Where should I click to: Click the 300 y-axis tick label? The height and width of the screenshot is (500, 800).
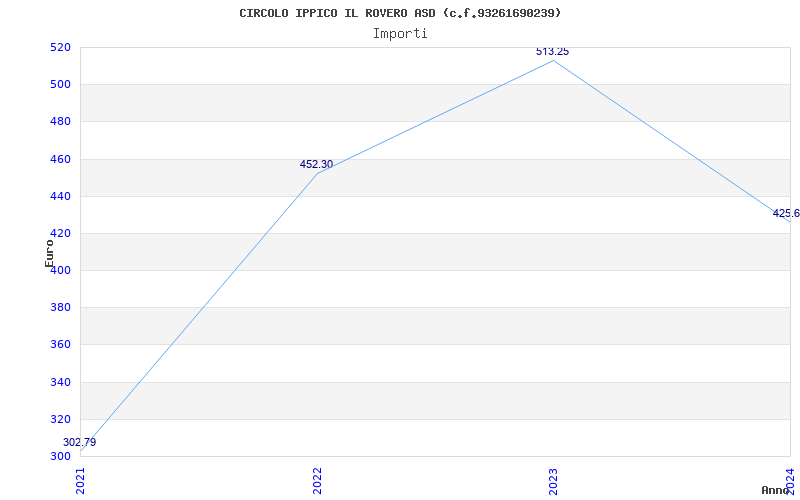(59, 456)
